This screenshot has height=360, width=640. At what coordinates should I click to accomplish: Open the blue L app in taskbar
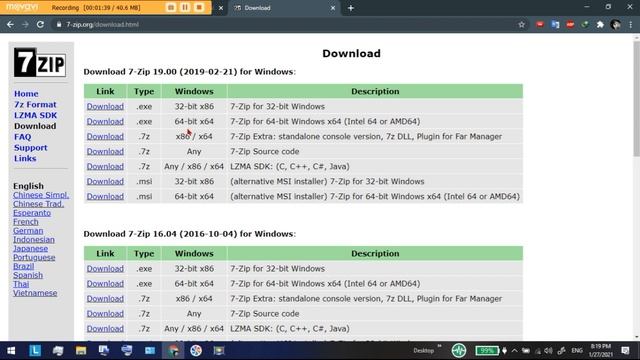[35, 351]
